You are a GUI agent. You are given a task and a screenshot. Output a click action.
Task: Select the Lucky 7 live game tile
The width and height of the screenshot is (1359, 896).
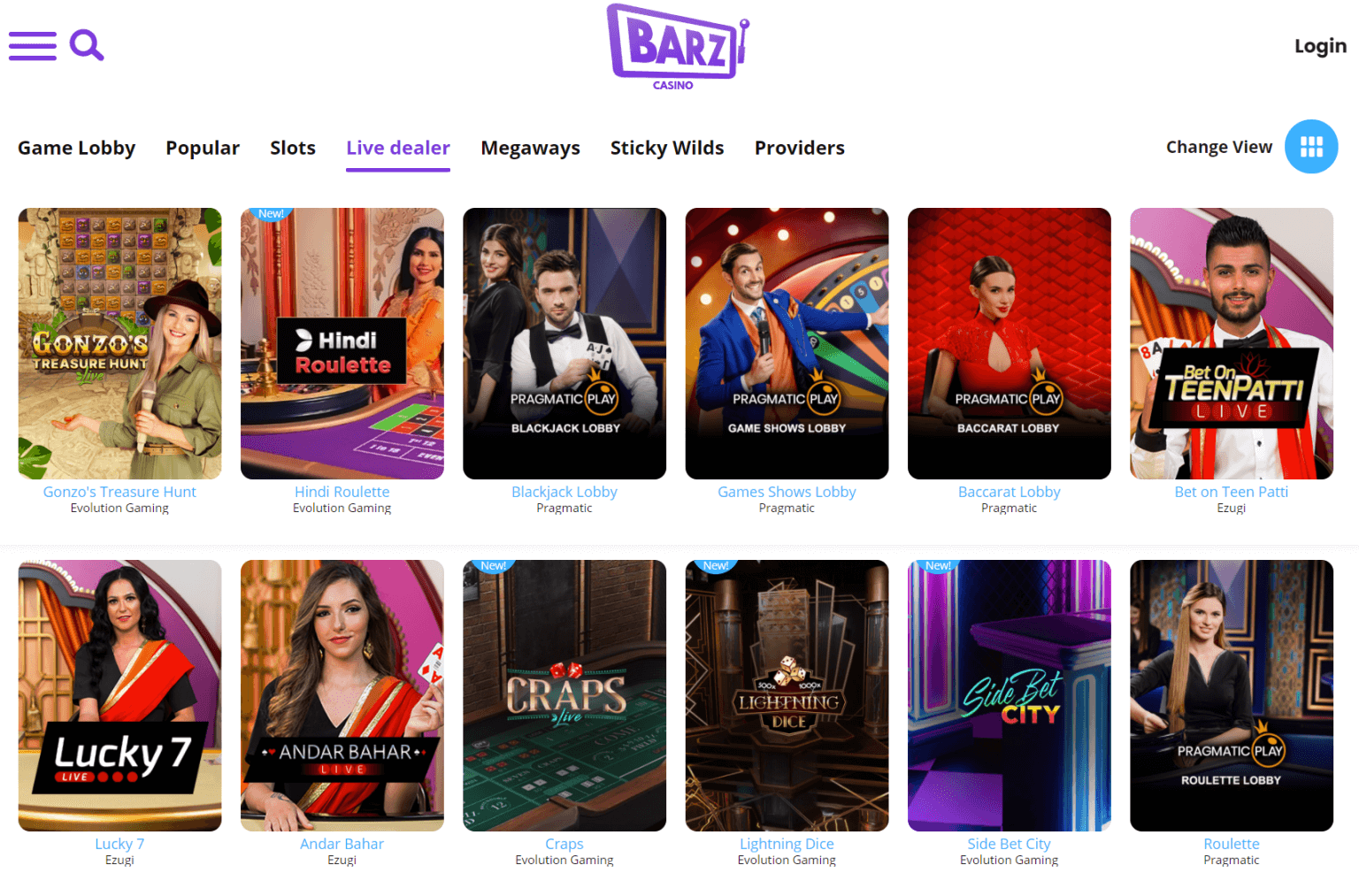coord(120,695)
